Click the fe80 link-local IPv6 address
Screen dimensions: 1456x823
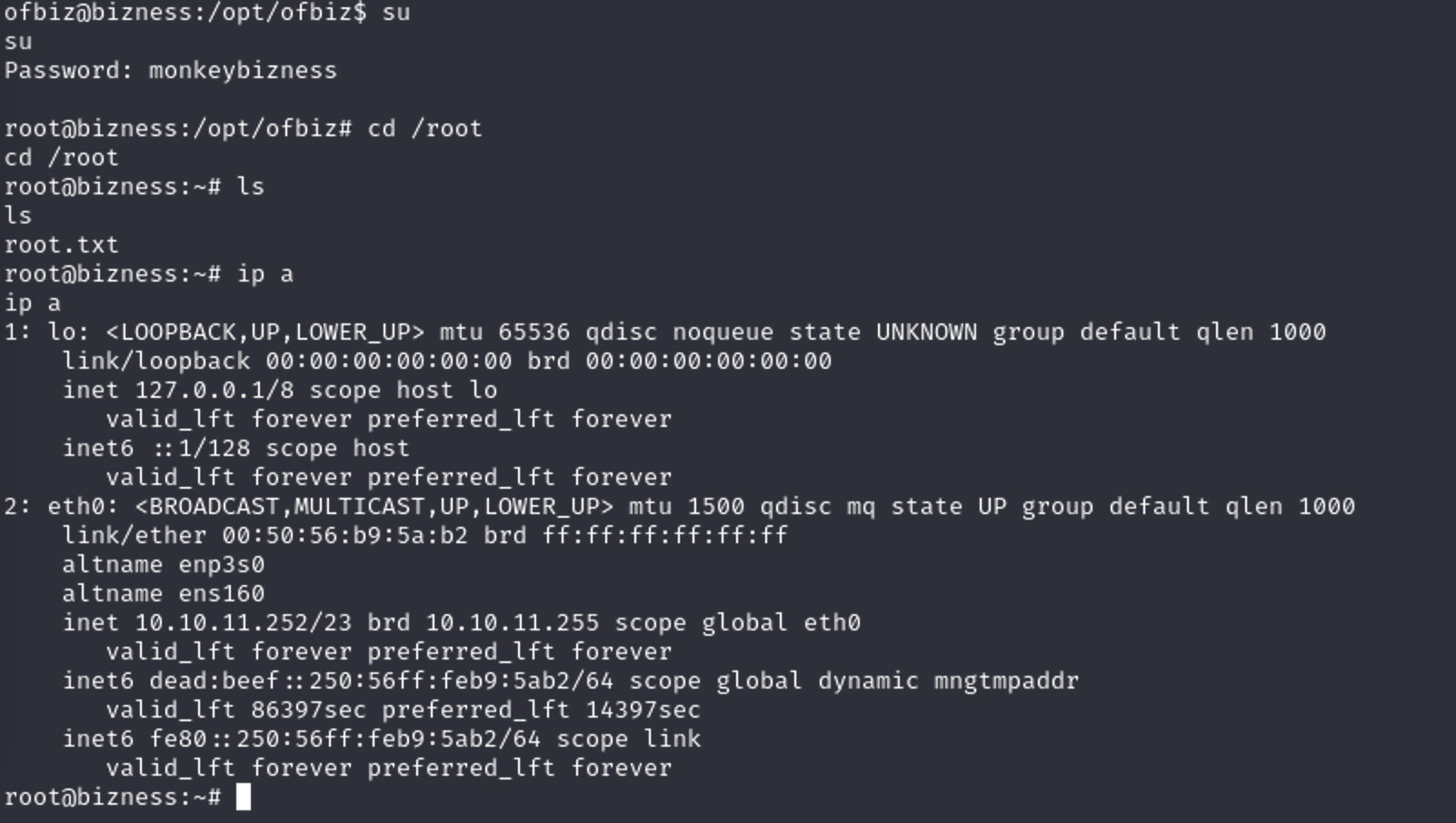click(345, 739)
